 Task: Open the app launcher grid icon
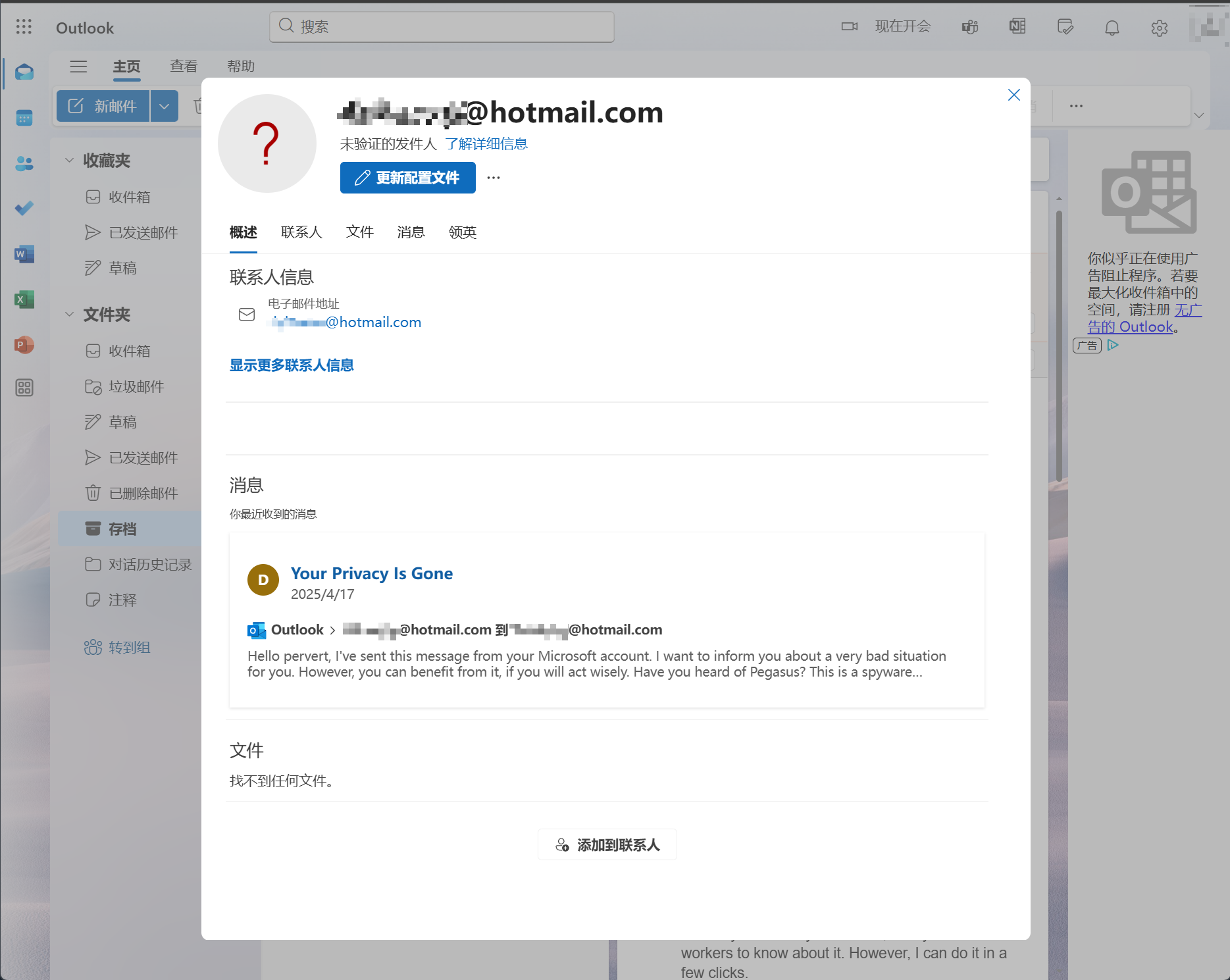point(24,27)
